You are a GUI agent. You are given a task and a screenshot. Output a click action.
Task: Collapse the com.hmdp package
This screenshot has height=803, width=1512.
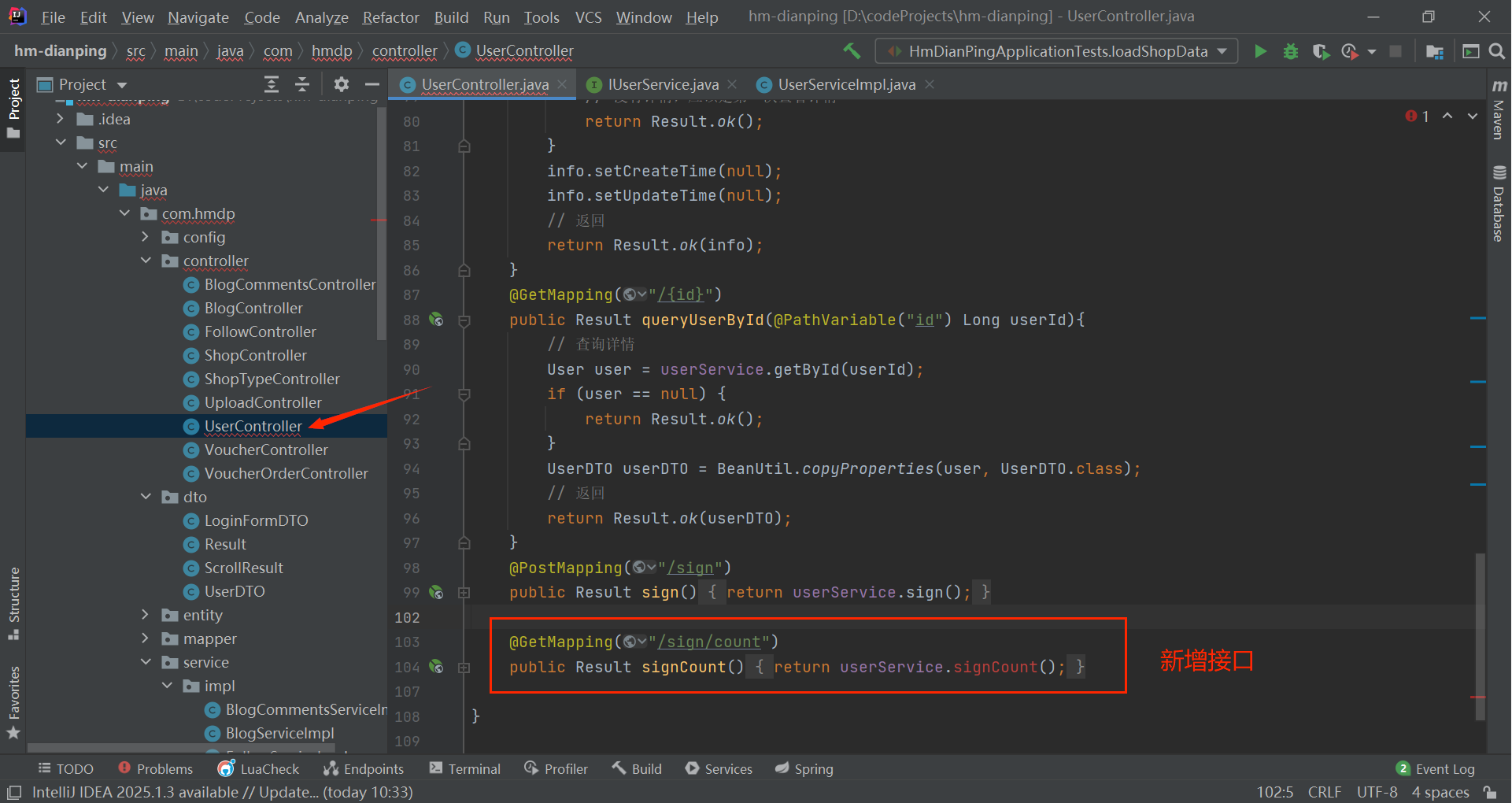click(x=124, y=213)
